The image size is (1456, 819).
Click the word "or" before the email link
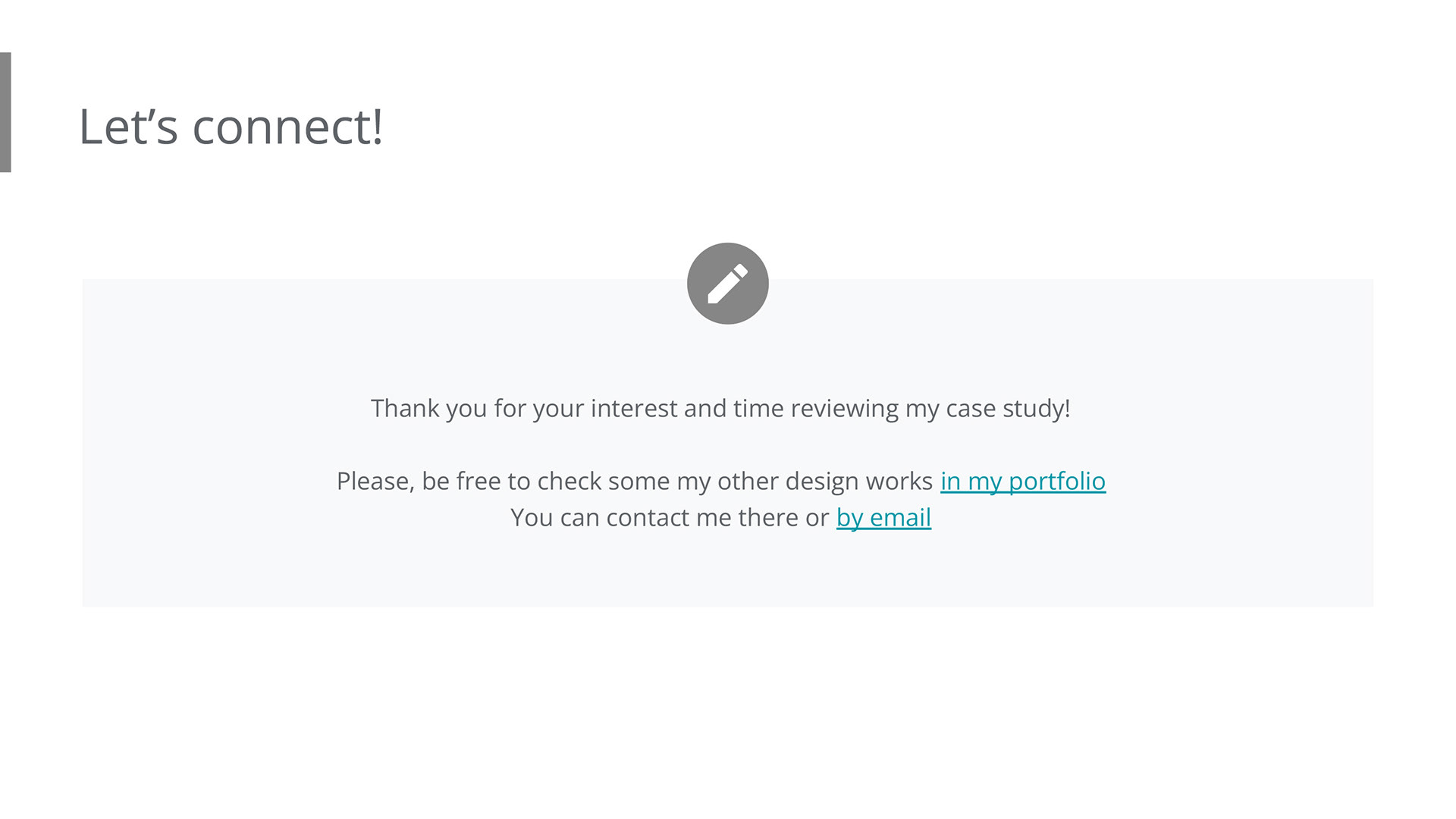pos(817,518)
